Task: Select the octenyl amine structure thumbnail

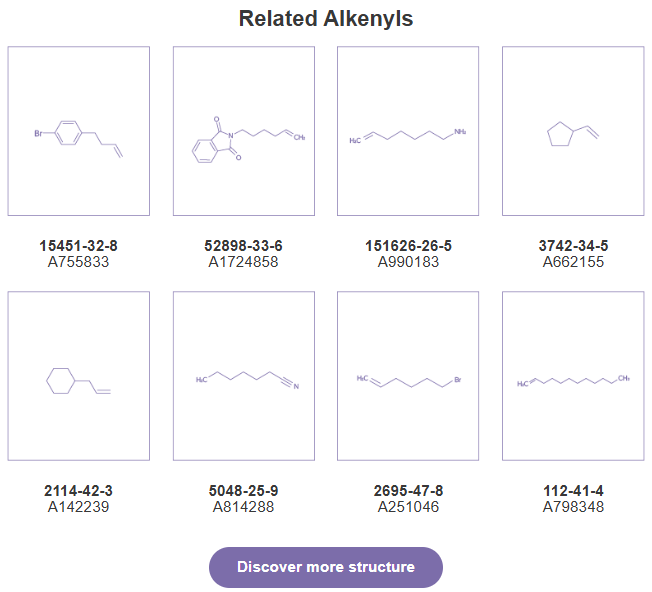Action: coord(408,131)
